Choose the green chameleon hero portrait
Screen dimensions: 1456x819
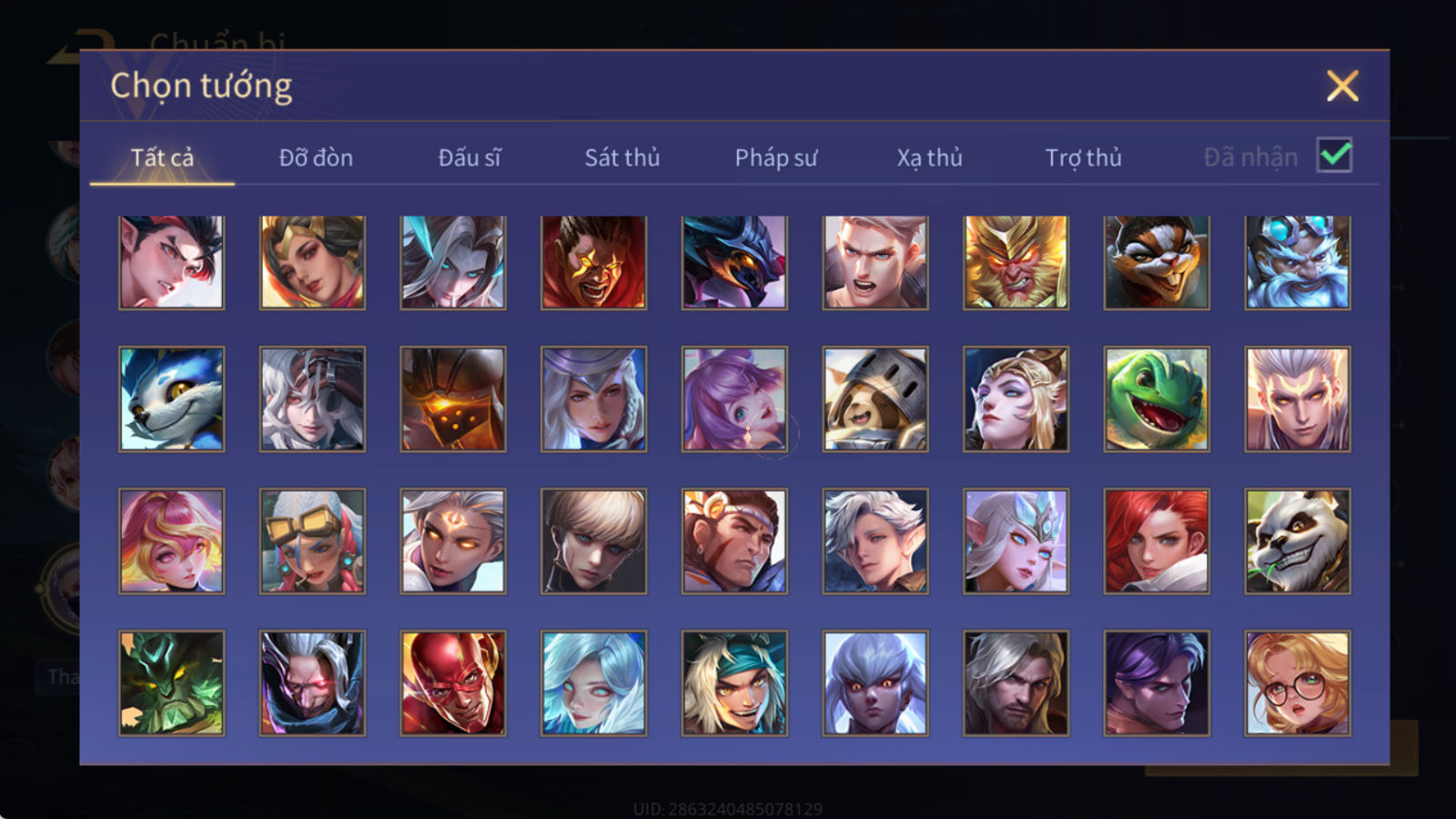pos(1157,399)
